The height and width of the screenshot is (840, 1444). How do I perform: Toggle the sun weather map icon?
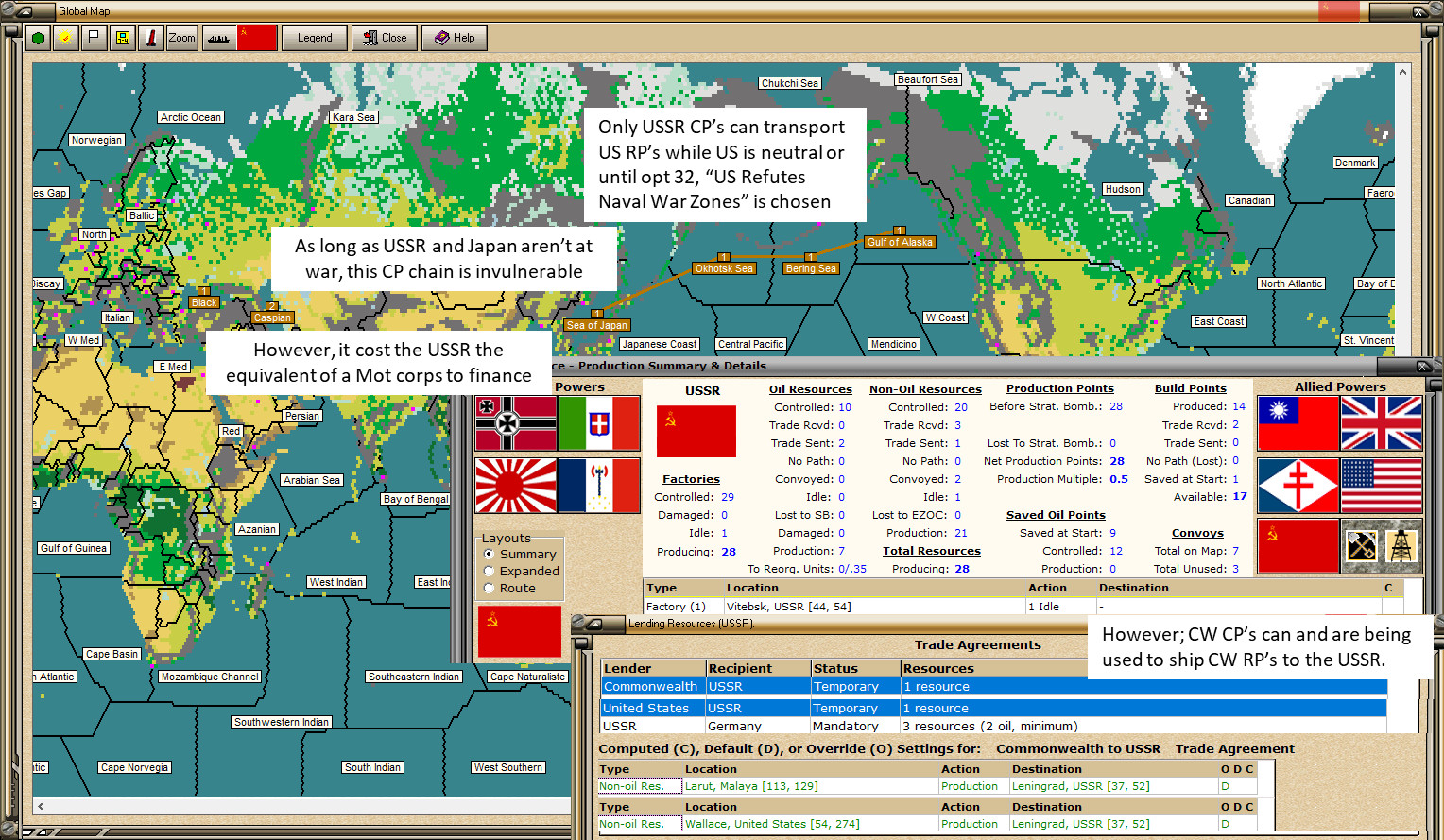65,38
